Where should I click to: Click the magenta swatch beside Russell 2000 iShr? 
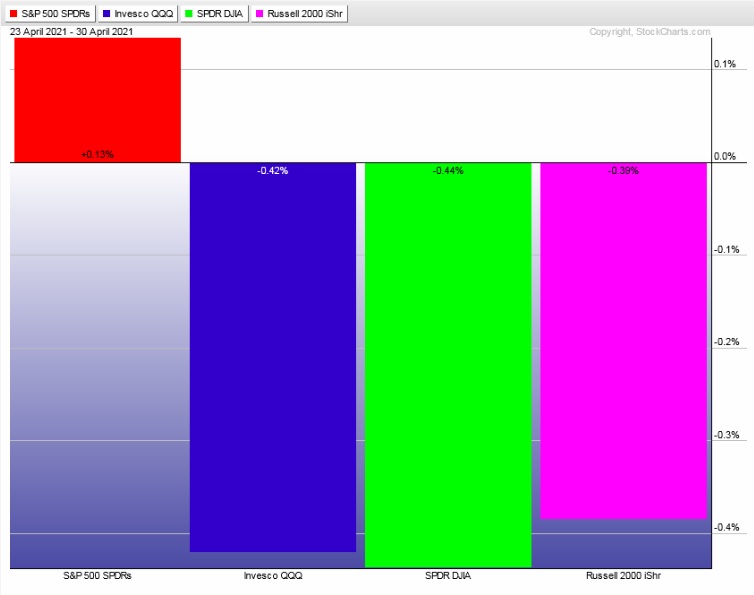tap(260, 13)
